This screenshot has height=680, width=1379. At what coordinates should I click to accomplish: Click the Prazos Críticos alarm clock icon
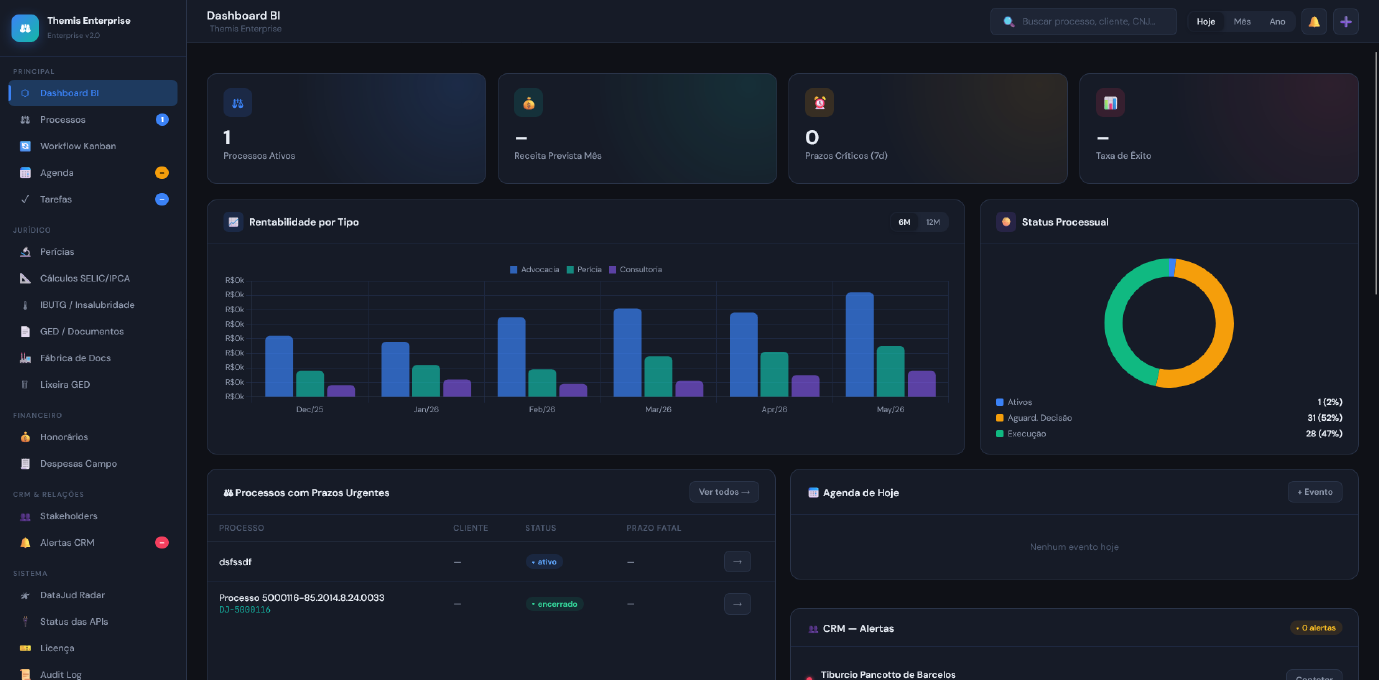(x=819, y=102)
